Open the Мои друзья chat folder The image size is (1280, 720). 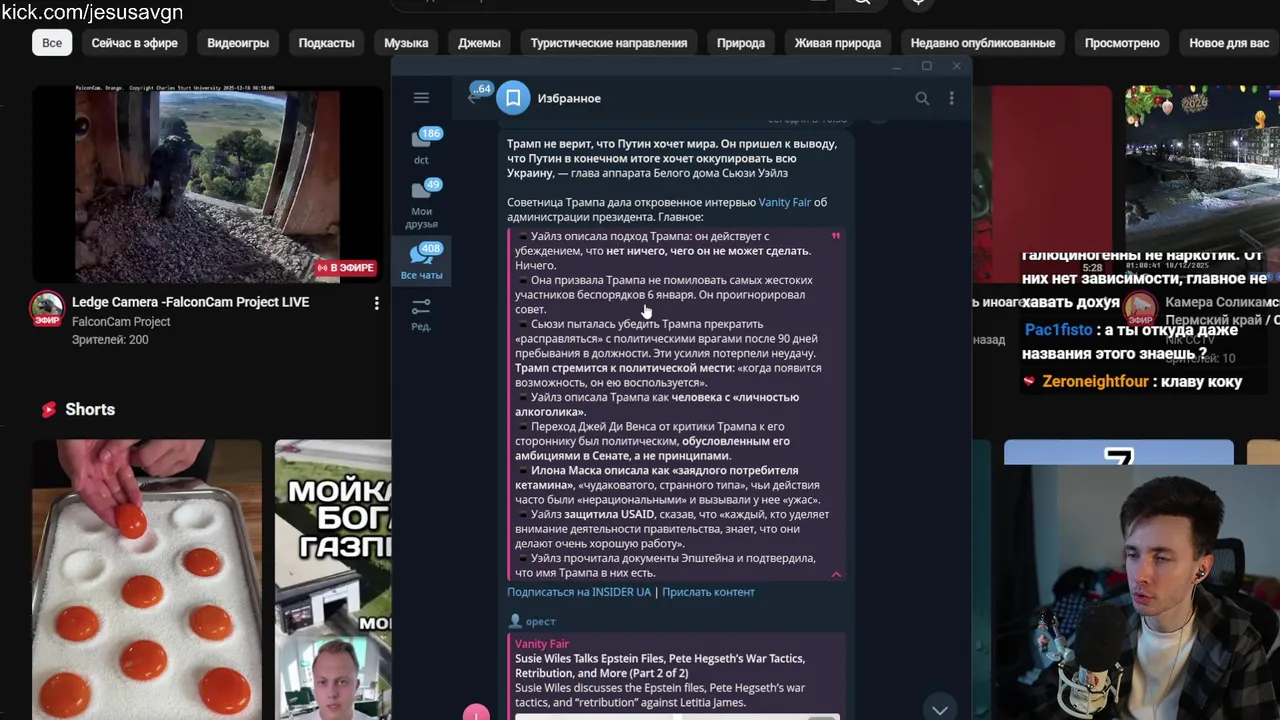click(422, 204)
